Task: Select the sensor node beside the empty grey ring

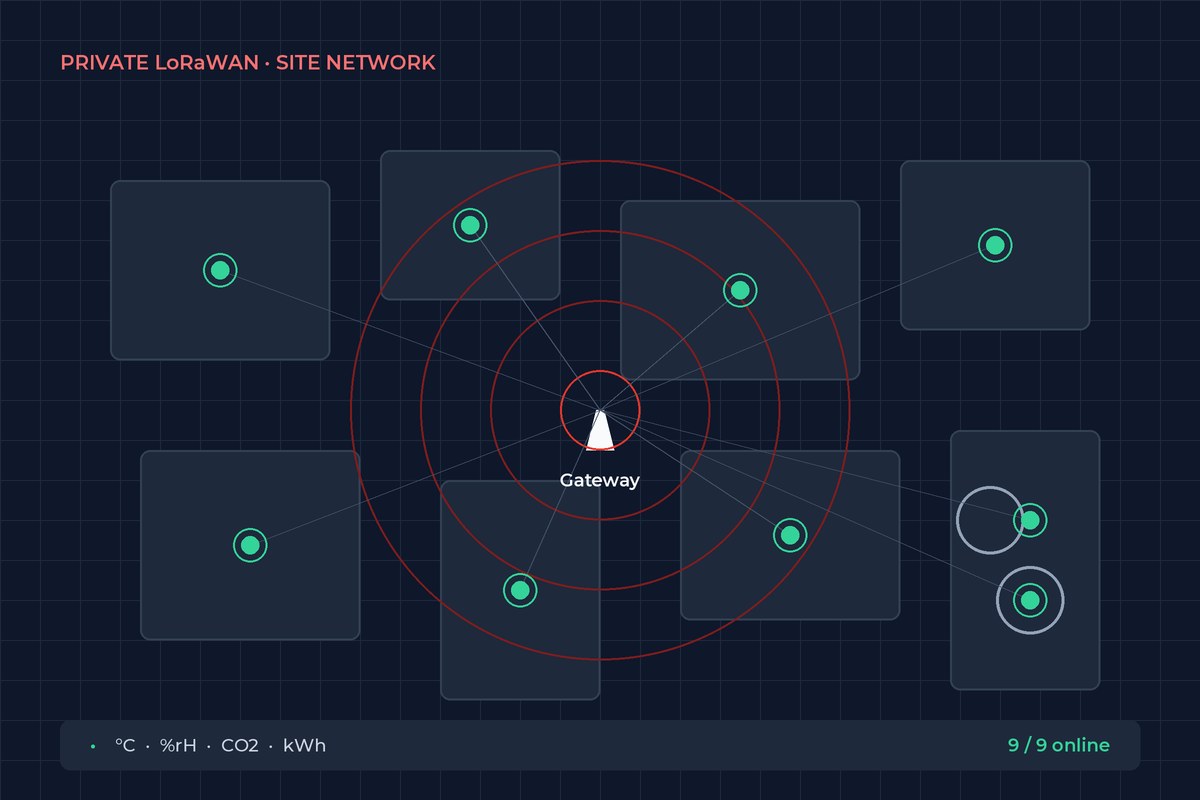Action: pos(1030,520)
